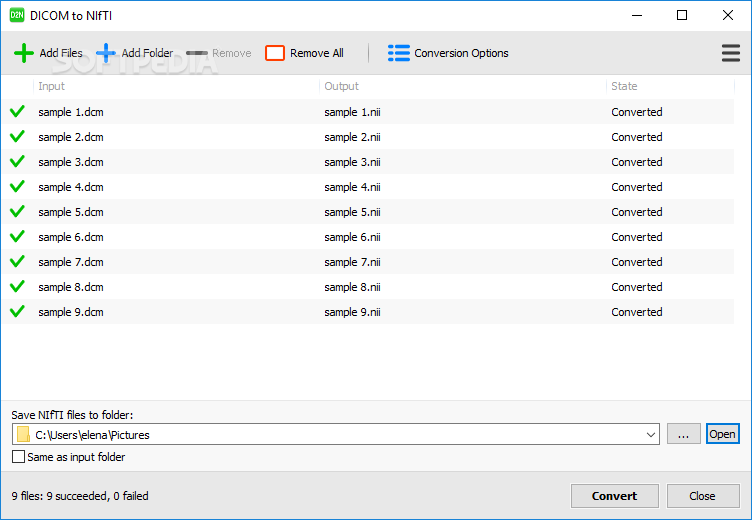Click Converted state of sample 1.dcm row
Image resolution: width=752 pixels, height=520 pixels.
point(637,112)
